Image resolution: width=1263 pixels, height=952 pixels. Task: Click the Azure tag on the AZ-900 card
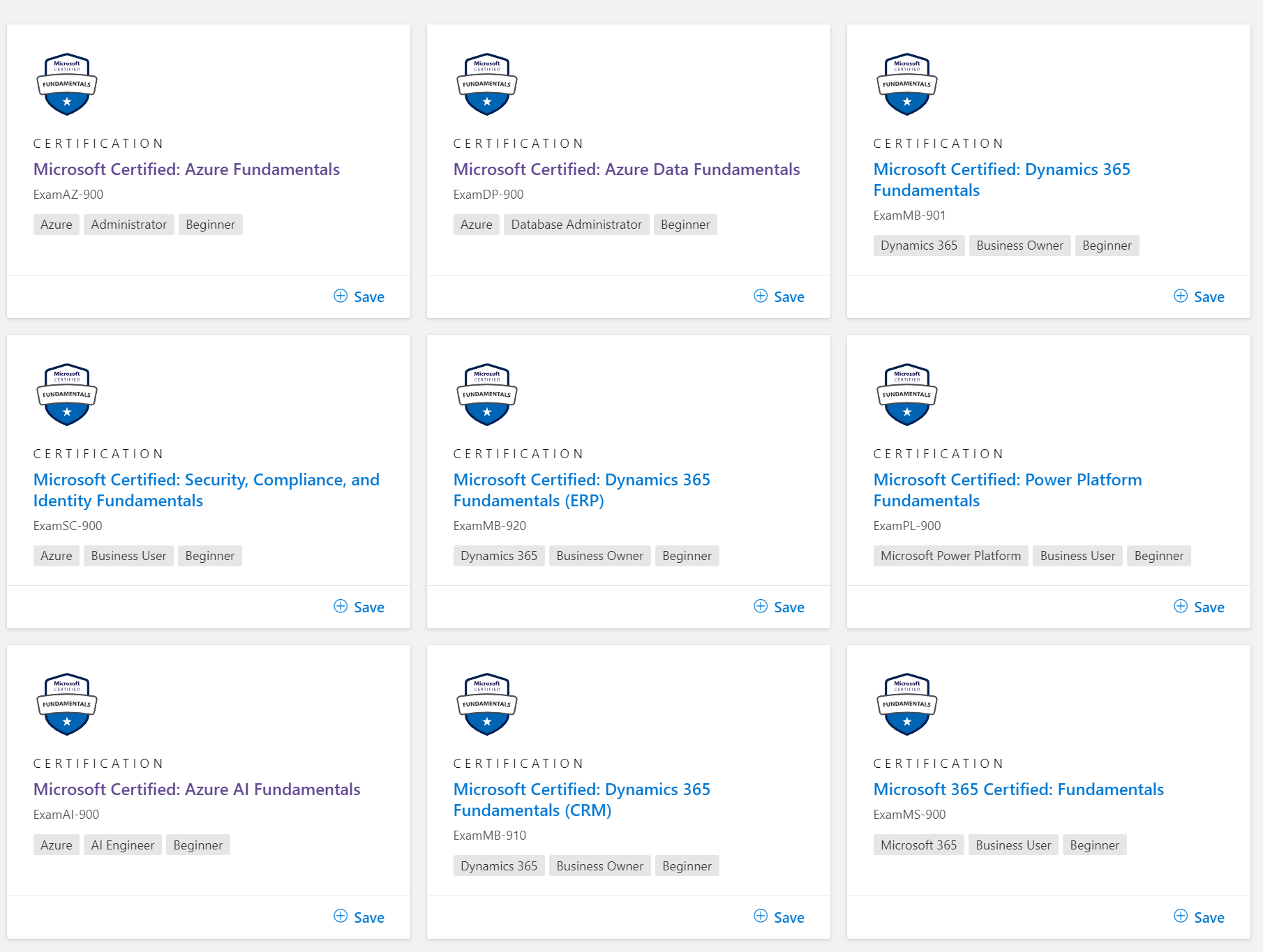[57, 225]
